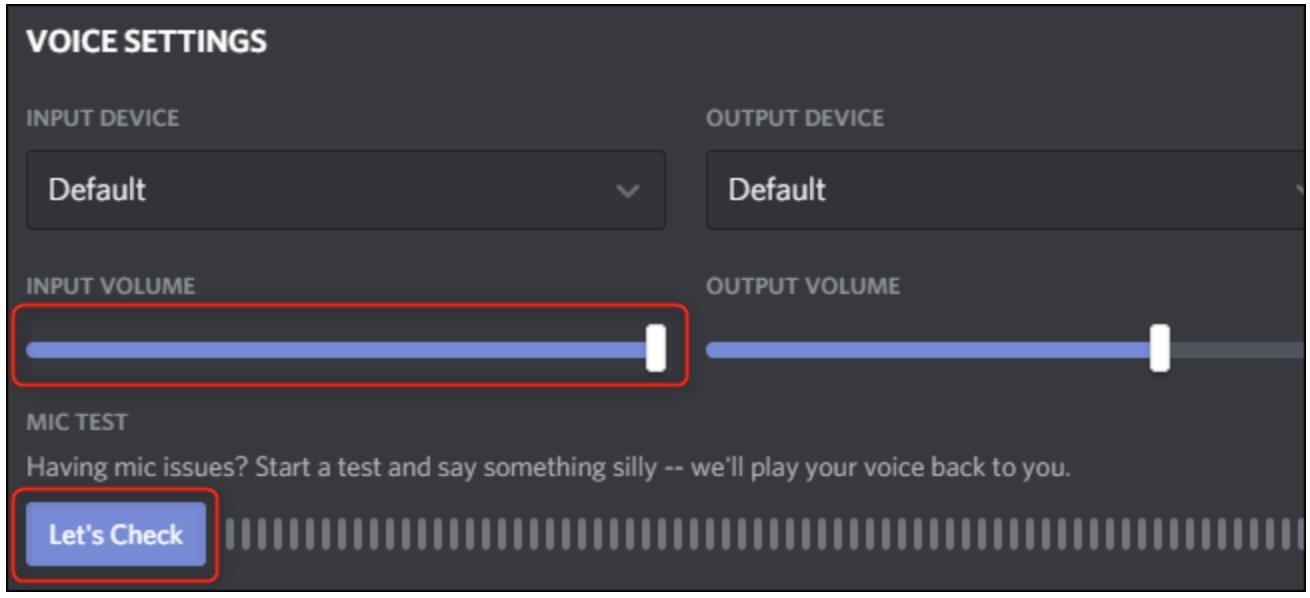Image resolution: width=1310 pixels, height=598 pixels.
Task: Click the middle of the Output Volume track
Action: click(930, 350)
